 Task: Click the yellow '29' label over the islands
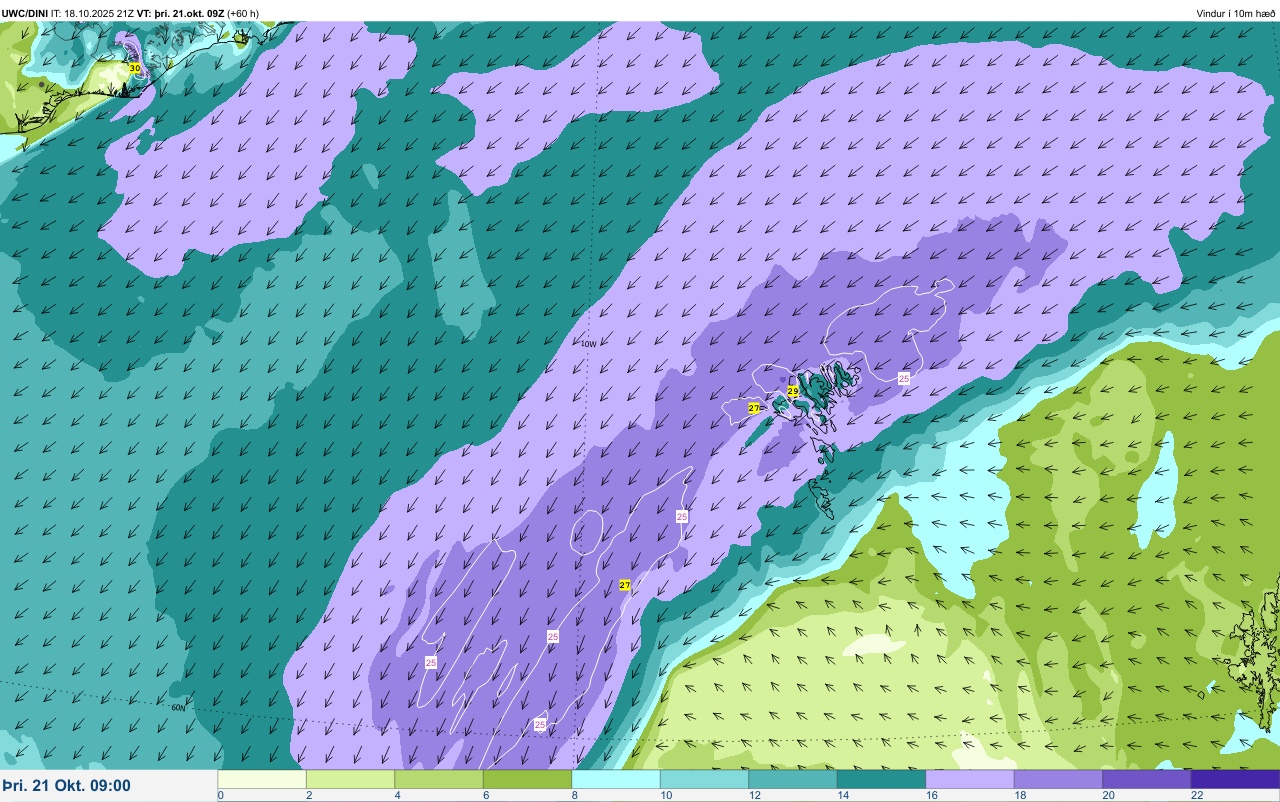pos(793,391)
